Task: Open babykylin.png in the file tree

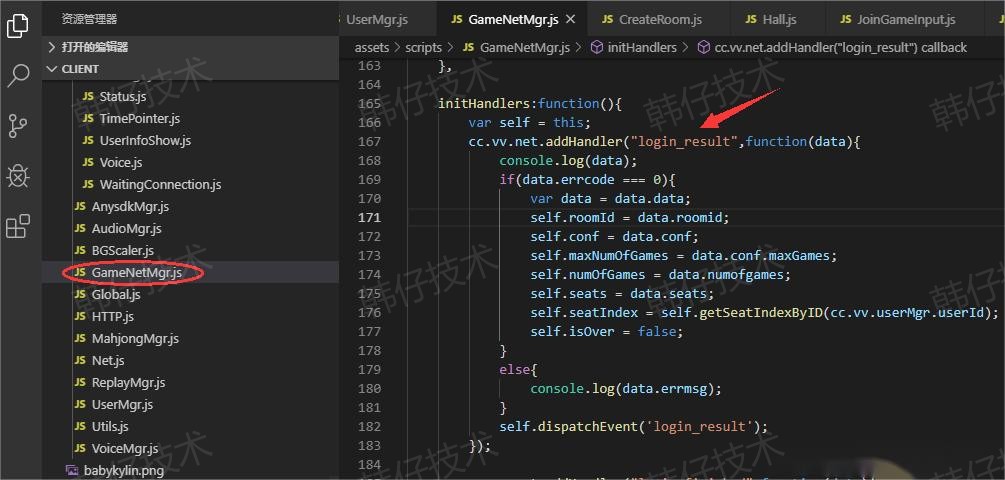Action: [190, 470]
